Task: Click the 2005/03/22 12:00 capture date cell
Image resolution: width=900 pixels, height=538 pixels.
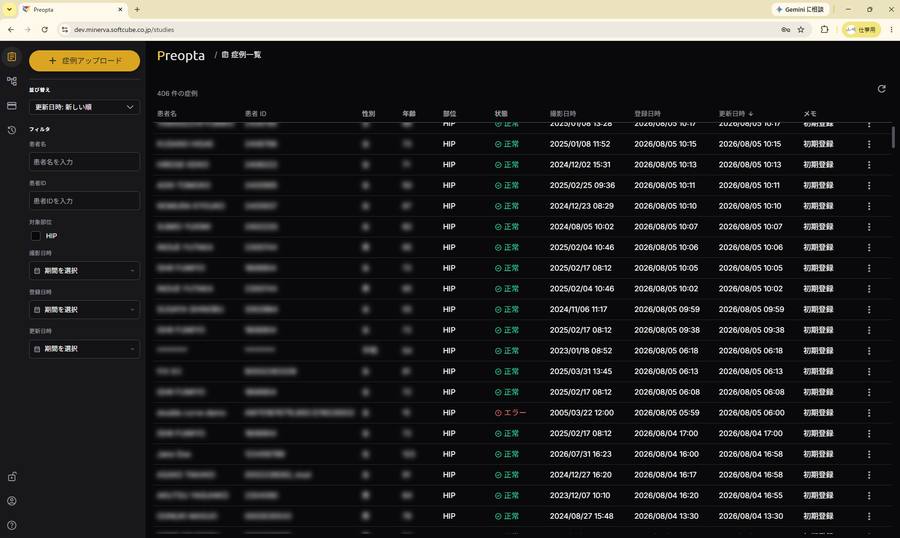Action: pyautogui.click(x=581, y=413)
